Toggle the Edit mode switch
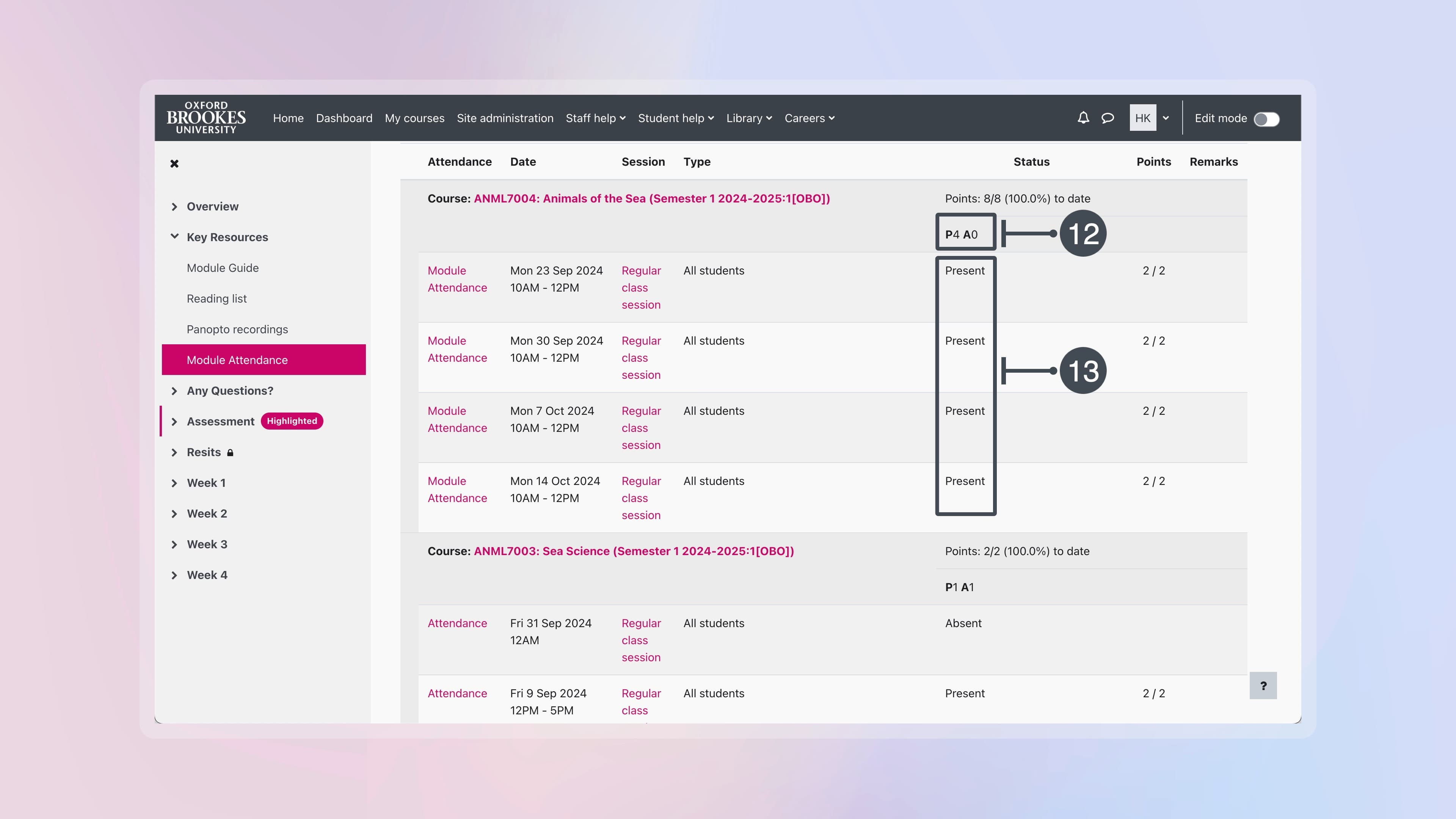 (1266, 119)
